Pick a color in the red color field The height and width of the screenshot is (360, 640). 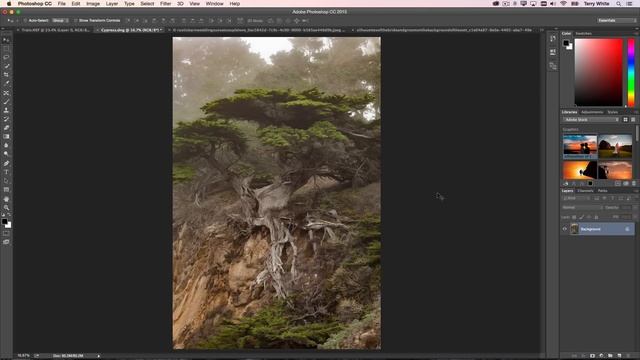[598, 73]
